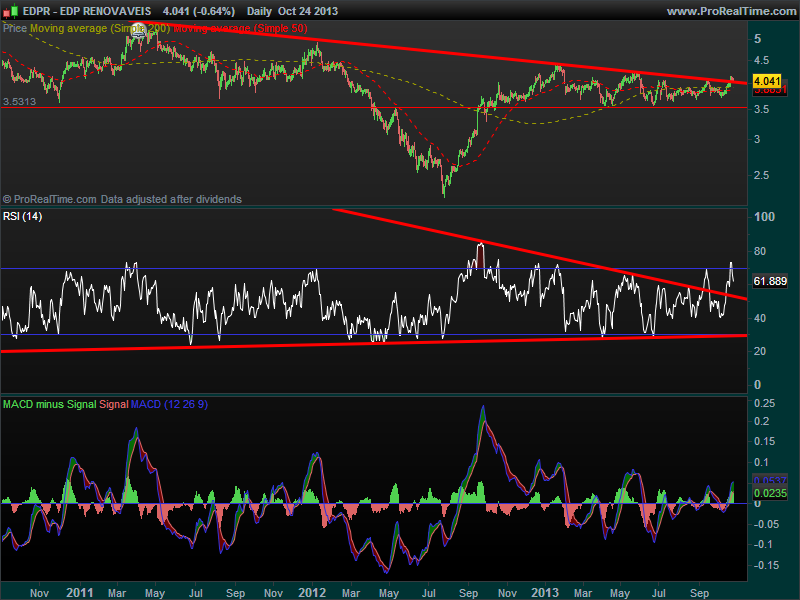
Task: Click the round marker icon on the price chart
Action: tap(137, 29)
